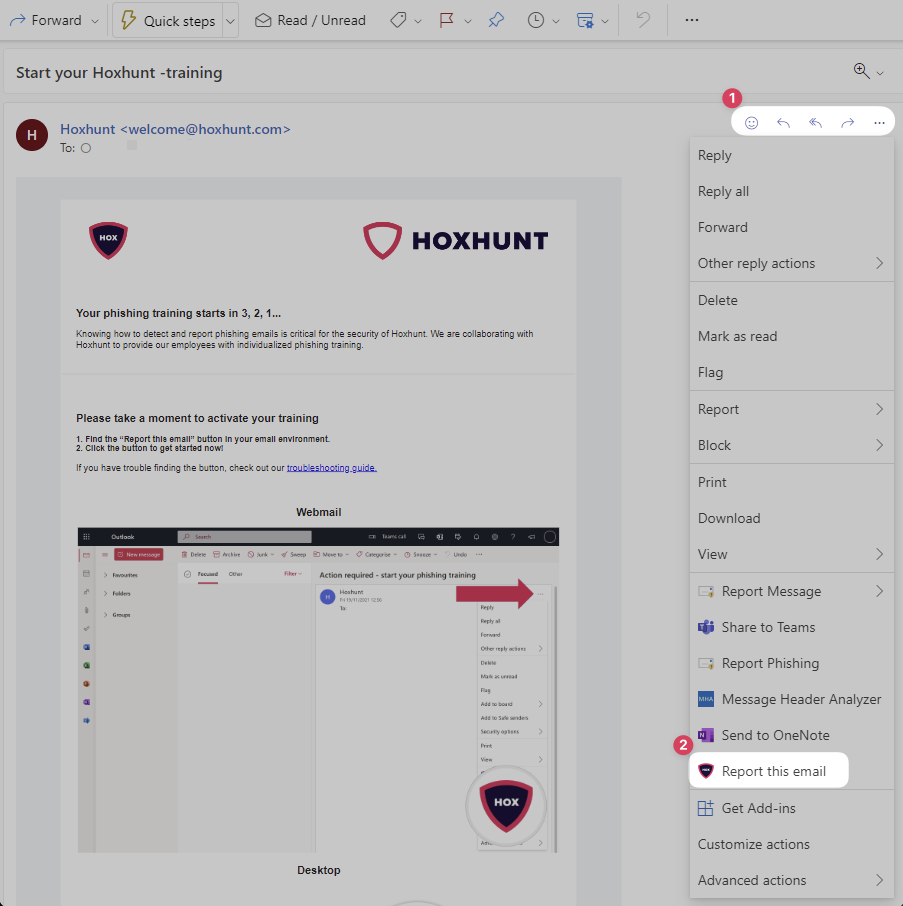The width and height of the screenshot is (903, 906).
Task: Select Customize actions in the menu
Action: (791, 844)
